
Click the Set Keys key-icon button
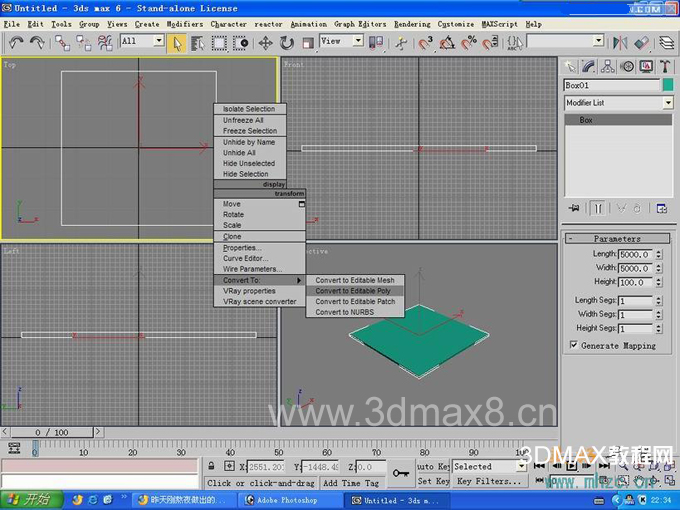point(401,473)
